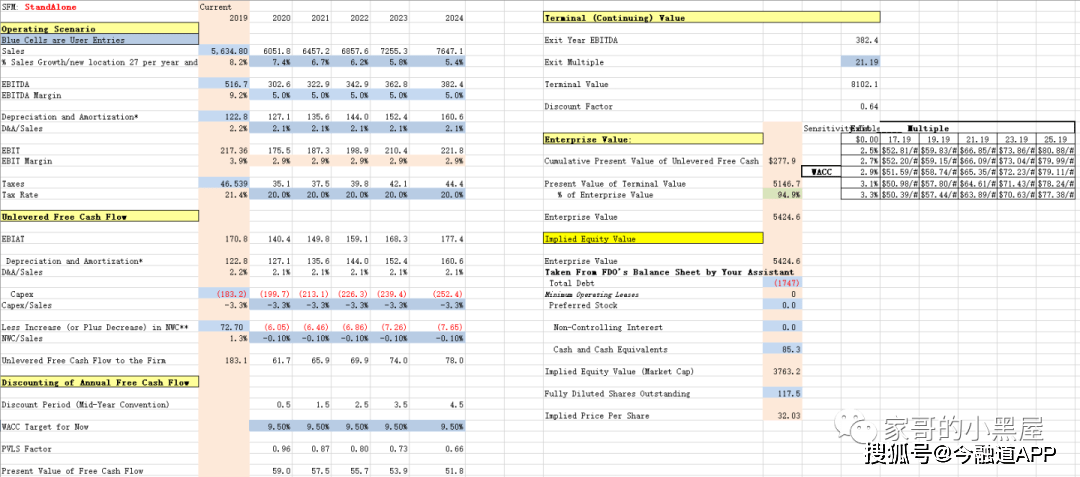The width and height of the screenshot is (1080, 477).
Task: Click the Capex value (252.4)
Action: 446,294
